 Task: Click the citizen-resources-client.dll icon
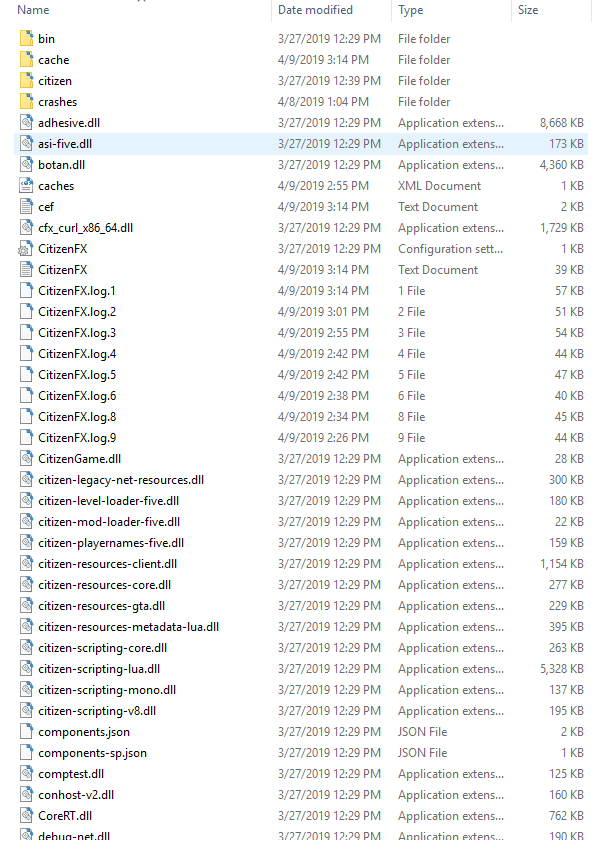pos(26,564)
